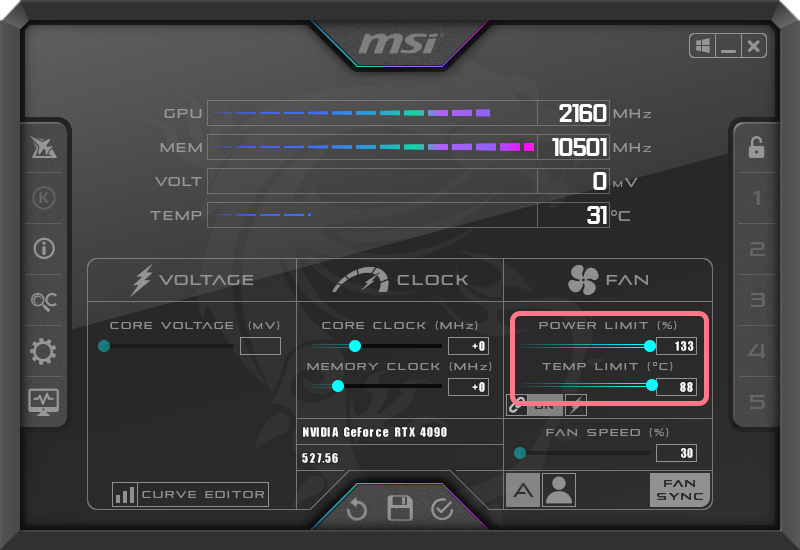800x550 pixels.
Task: Click the Memory Clock slider knob
Action: 338,386
